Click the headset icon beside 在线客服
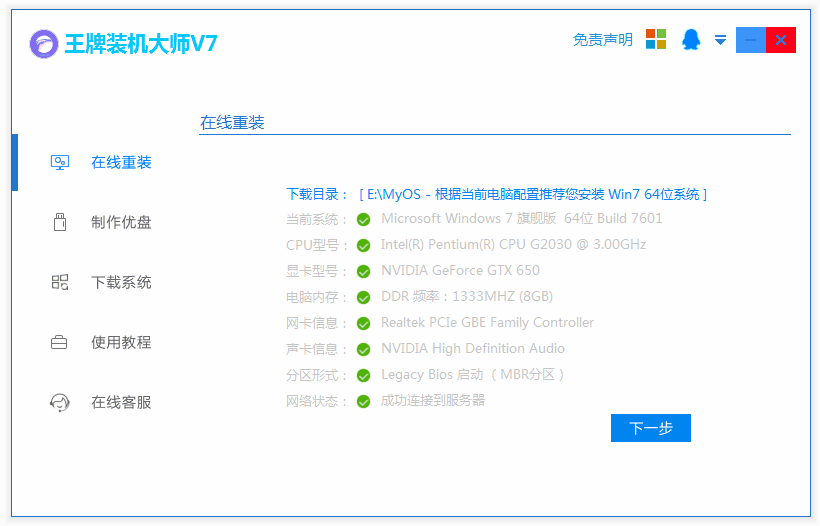Image resolution: width=820 pixels, height=526 pixels. click(x=60, y=403)
